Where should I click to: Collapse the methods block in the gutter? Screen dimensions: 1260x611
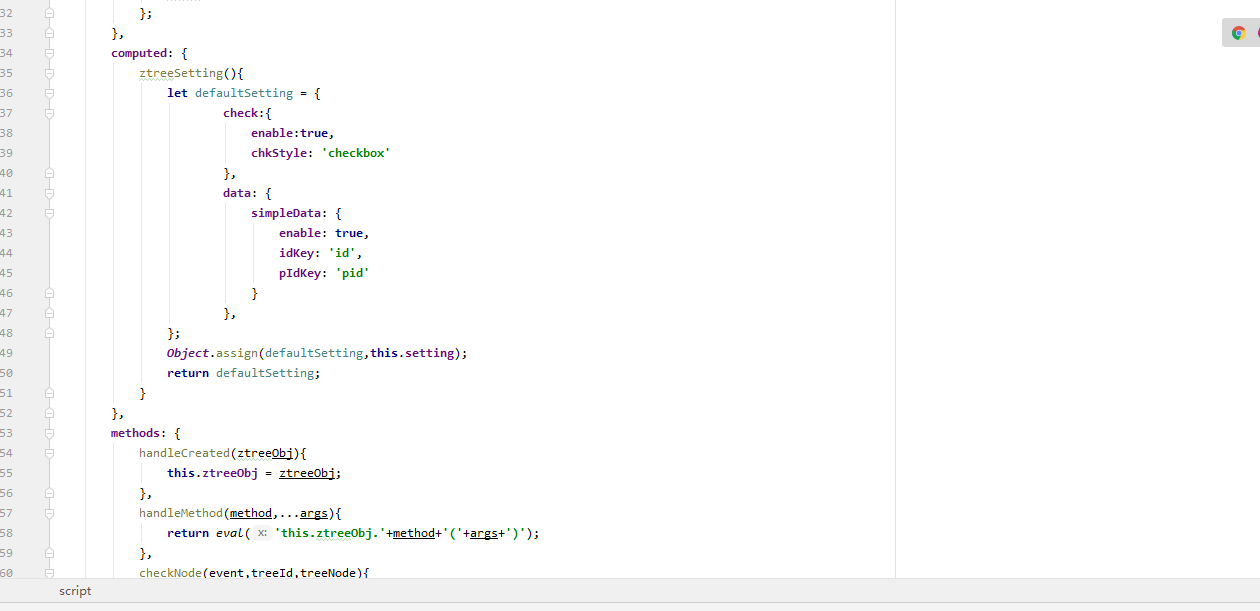48,432
